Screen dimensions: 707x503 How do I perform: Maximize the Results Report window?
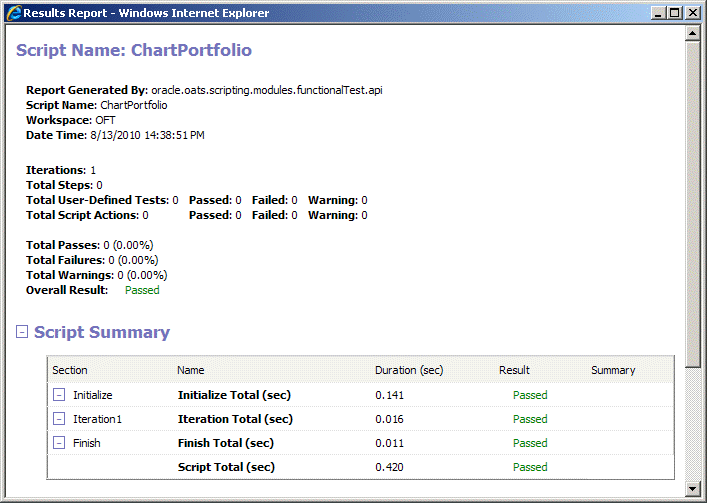coord(675,13)
